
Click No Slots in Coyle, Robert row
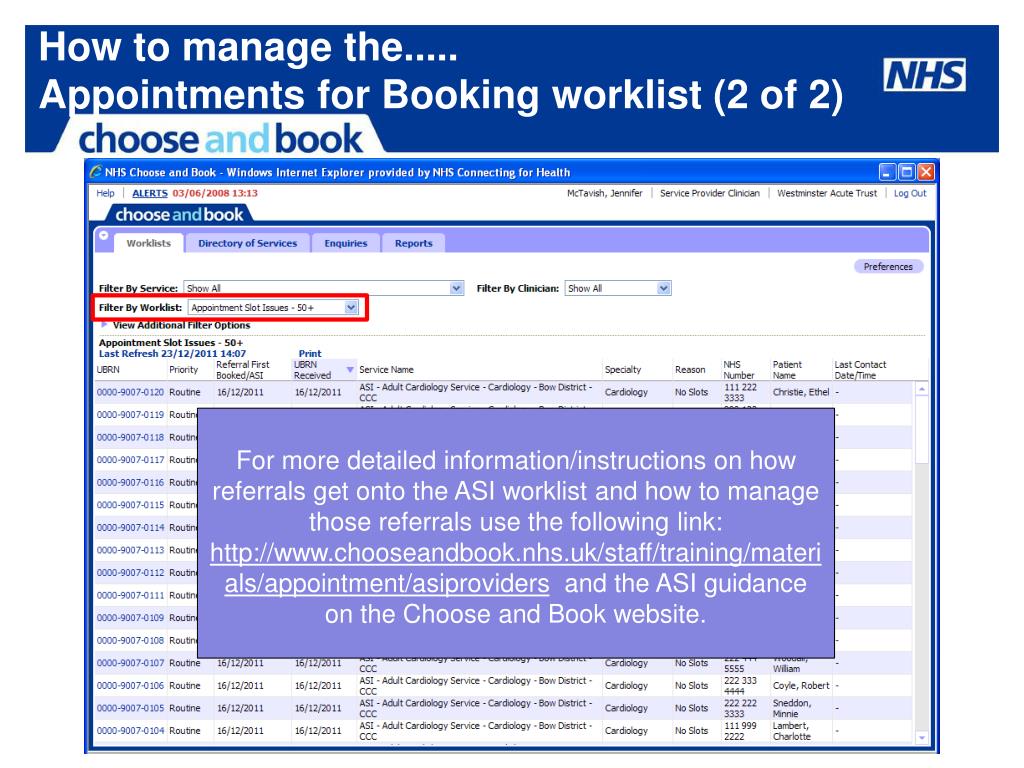692,686
